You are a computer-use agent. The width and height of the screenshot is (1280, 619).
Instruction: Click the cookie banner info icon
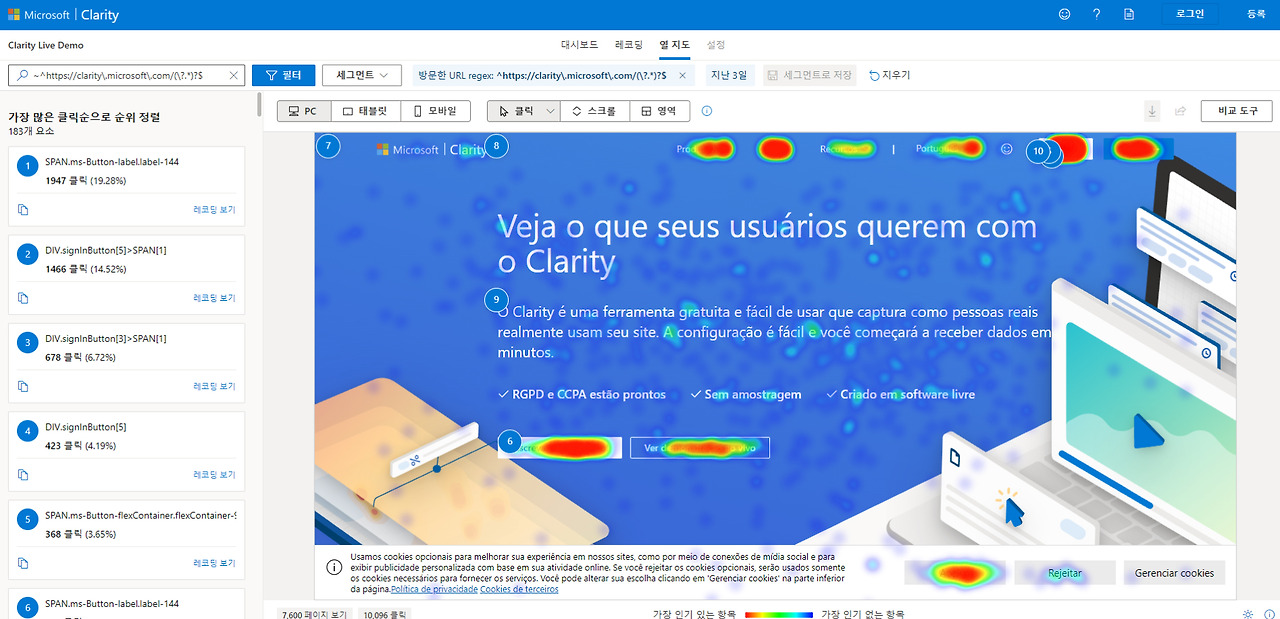point(334,566)
